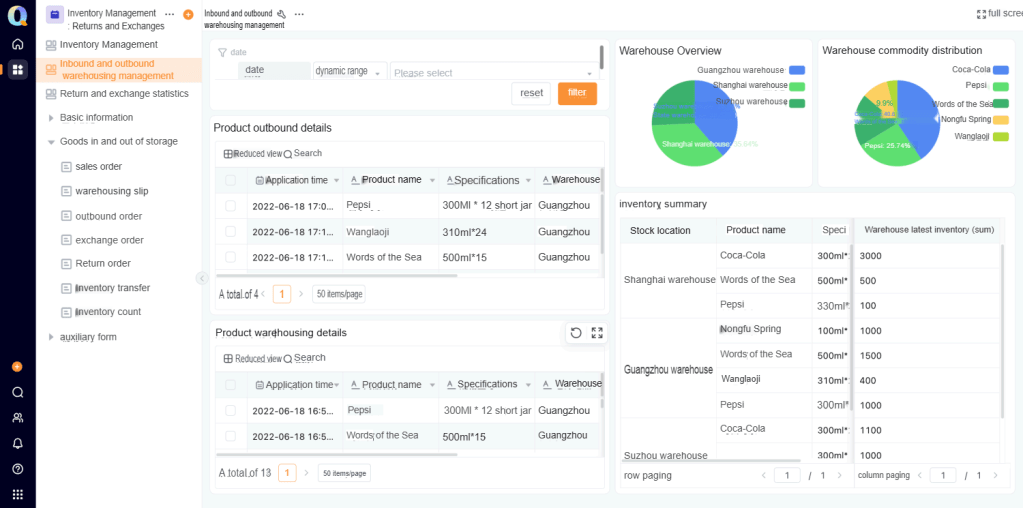This screenshot has height=508, width=1023.
Task: Open the search icon in left rail
Action: tap(17, 392)
